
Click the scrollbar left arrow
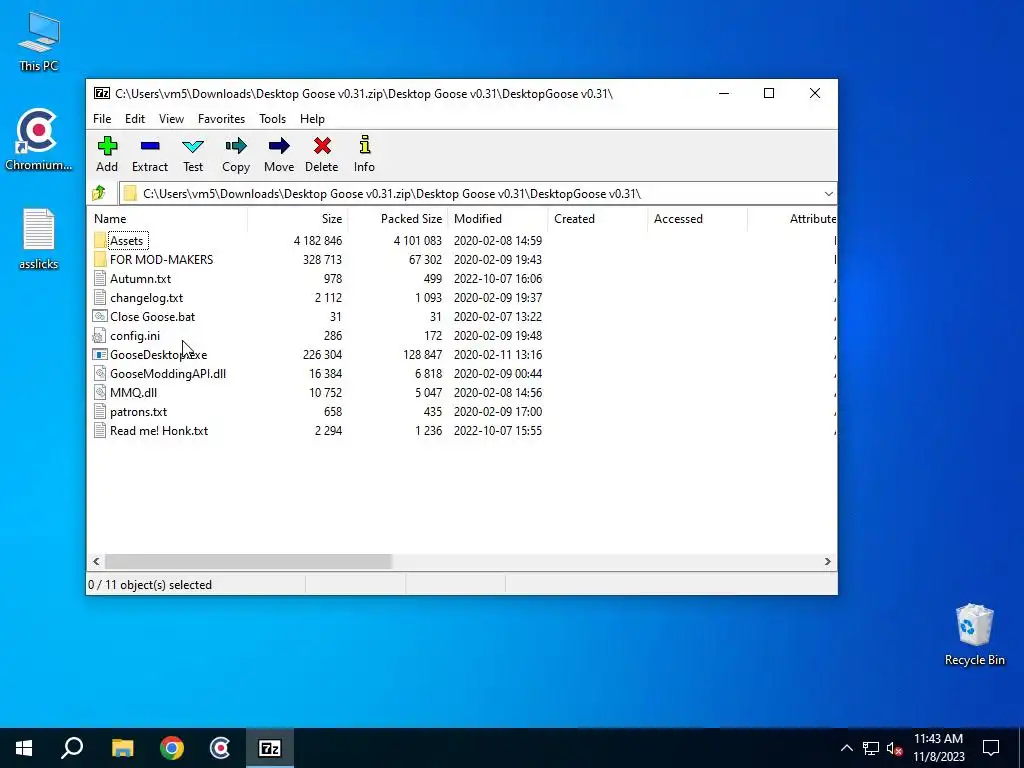[96, 562]
